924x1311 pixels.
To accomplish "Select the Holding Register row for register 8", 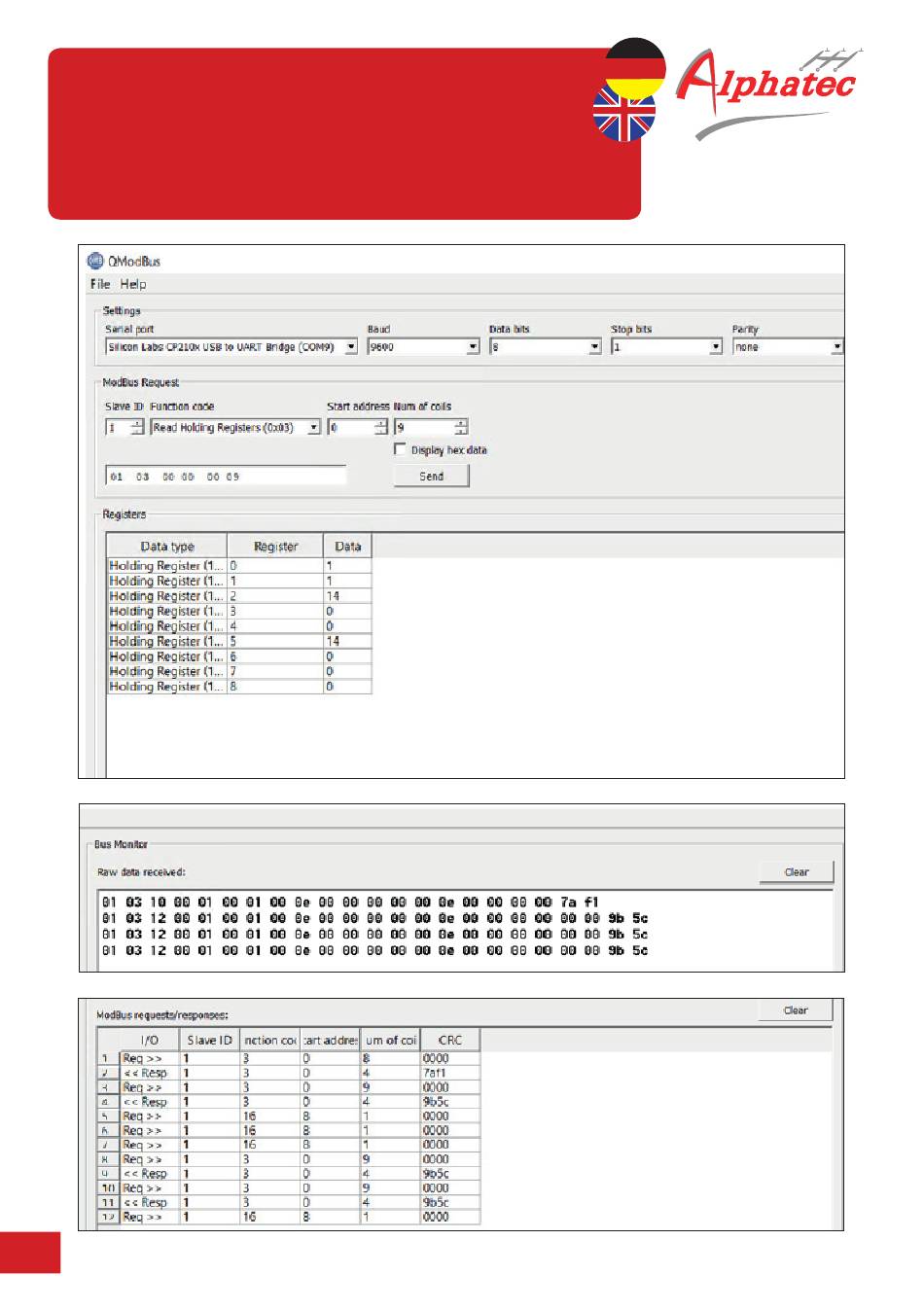I will 239,687.
